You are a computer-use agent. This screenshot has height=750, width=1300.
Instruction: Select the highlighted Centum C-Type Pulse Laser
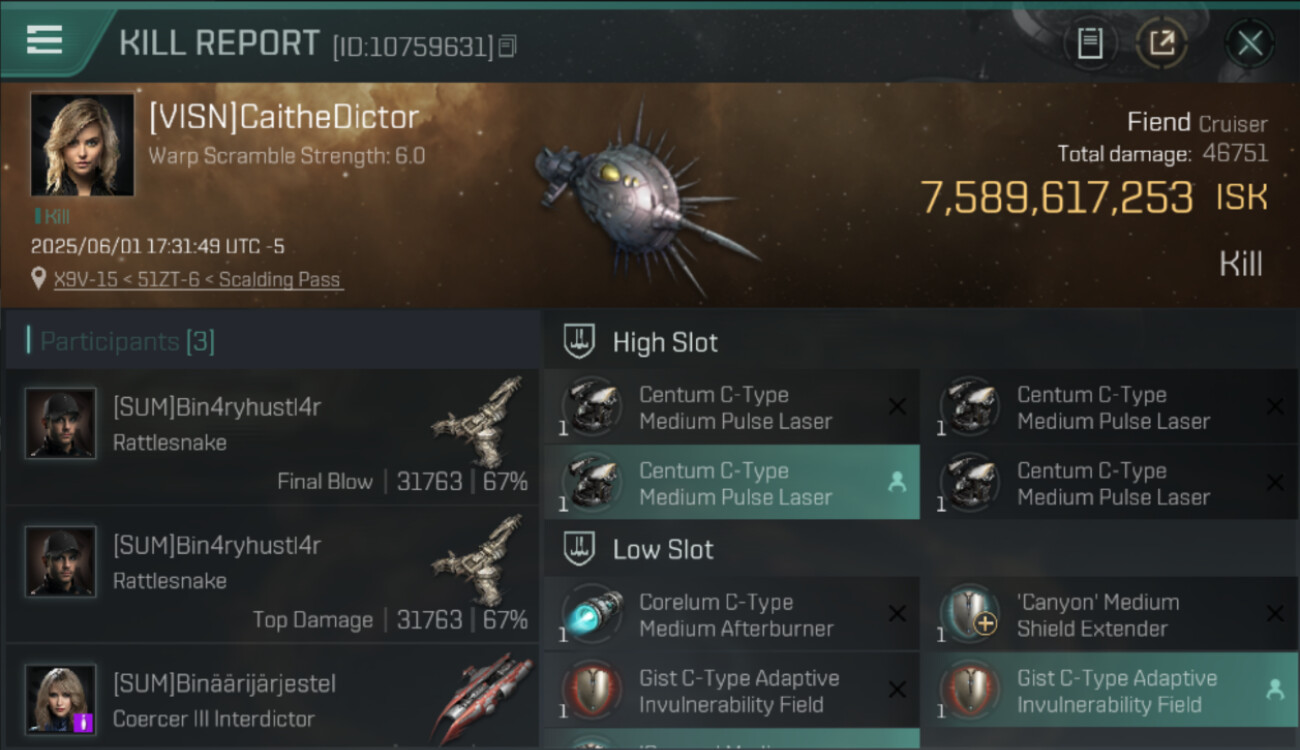point(731,483)
